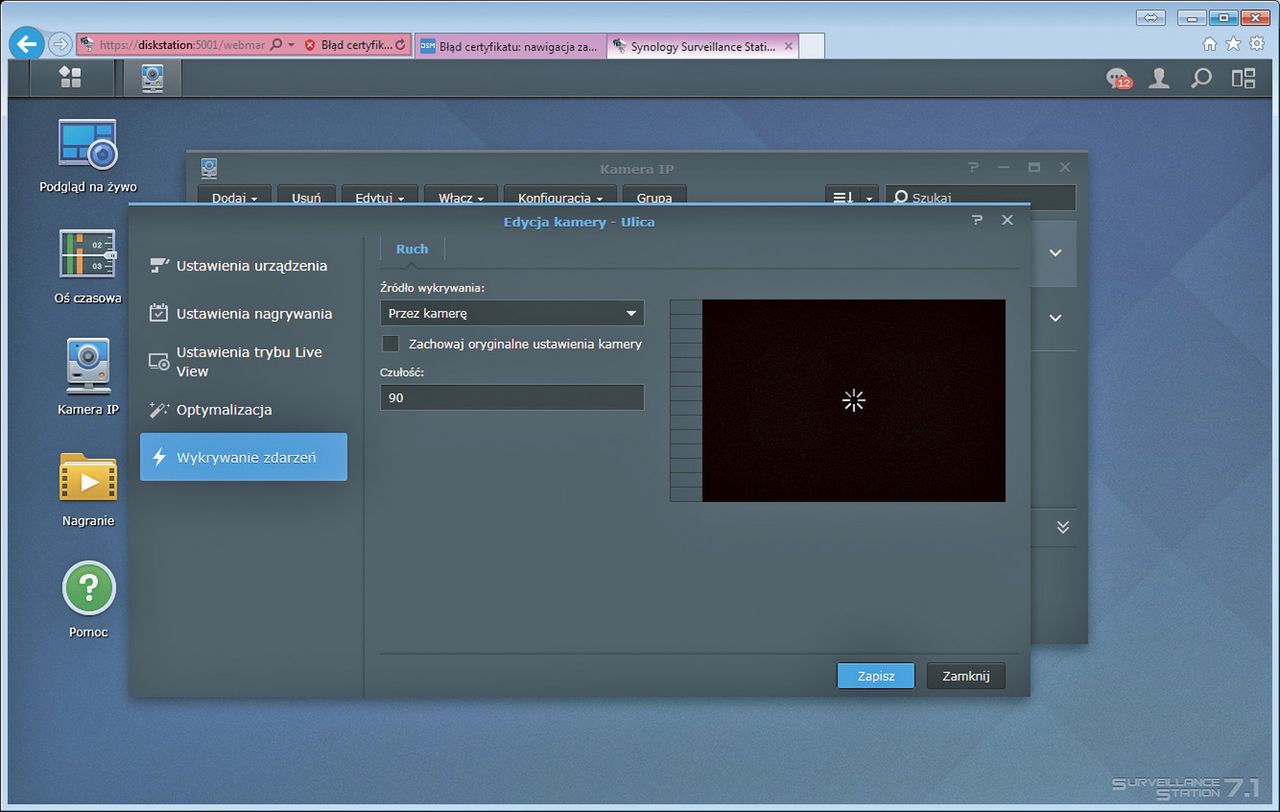Open Źródło wykrywania dropdown Przez kamerę
This screenshot has width=1280, height=812.
pos(512,313)
